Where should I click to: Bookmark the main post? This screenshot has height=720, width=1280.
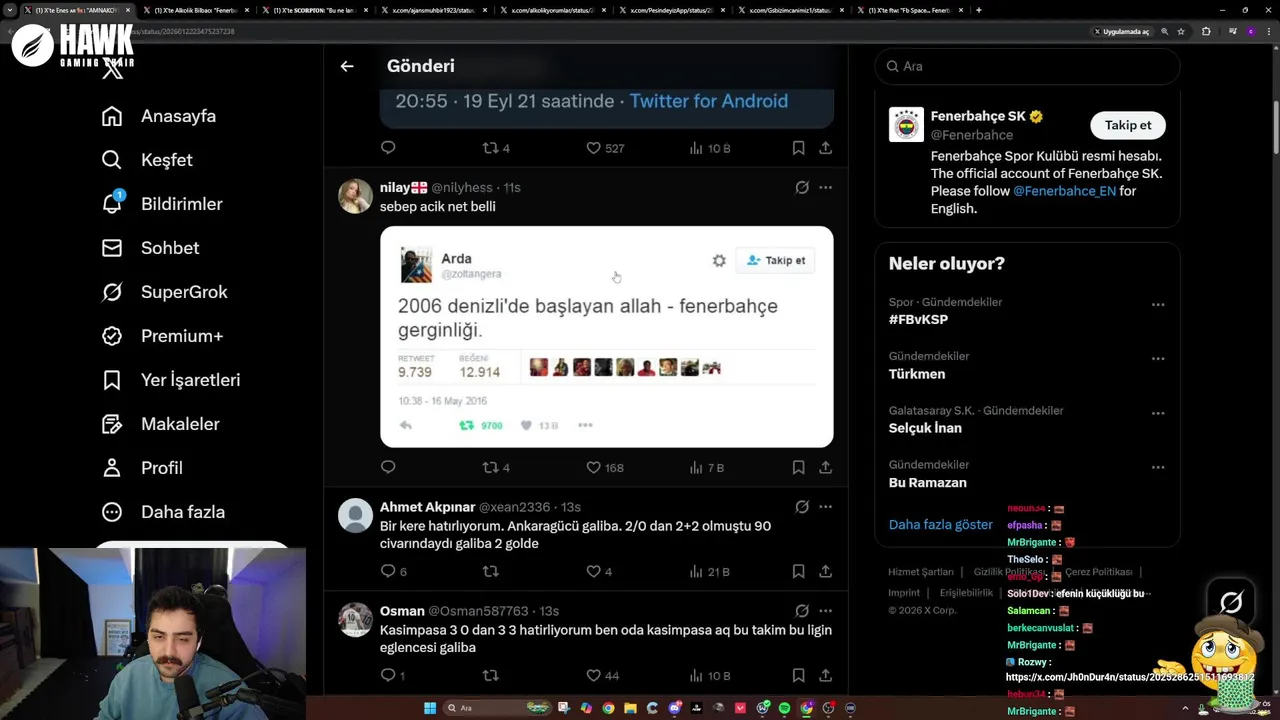[x=798, y=148]
